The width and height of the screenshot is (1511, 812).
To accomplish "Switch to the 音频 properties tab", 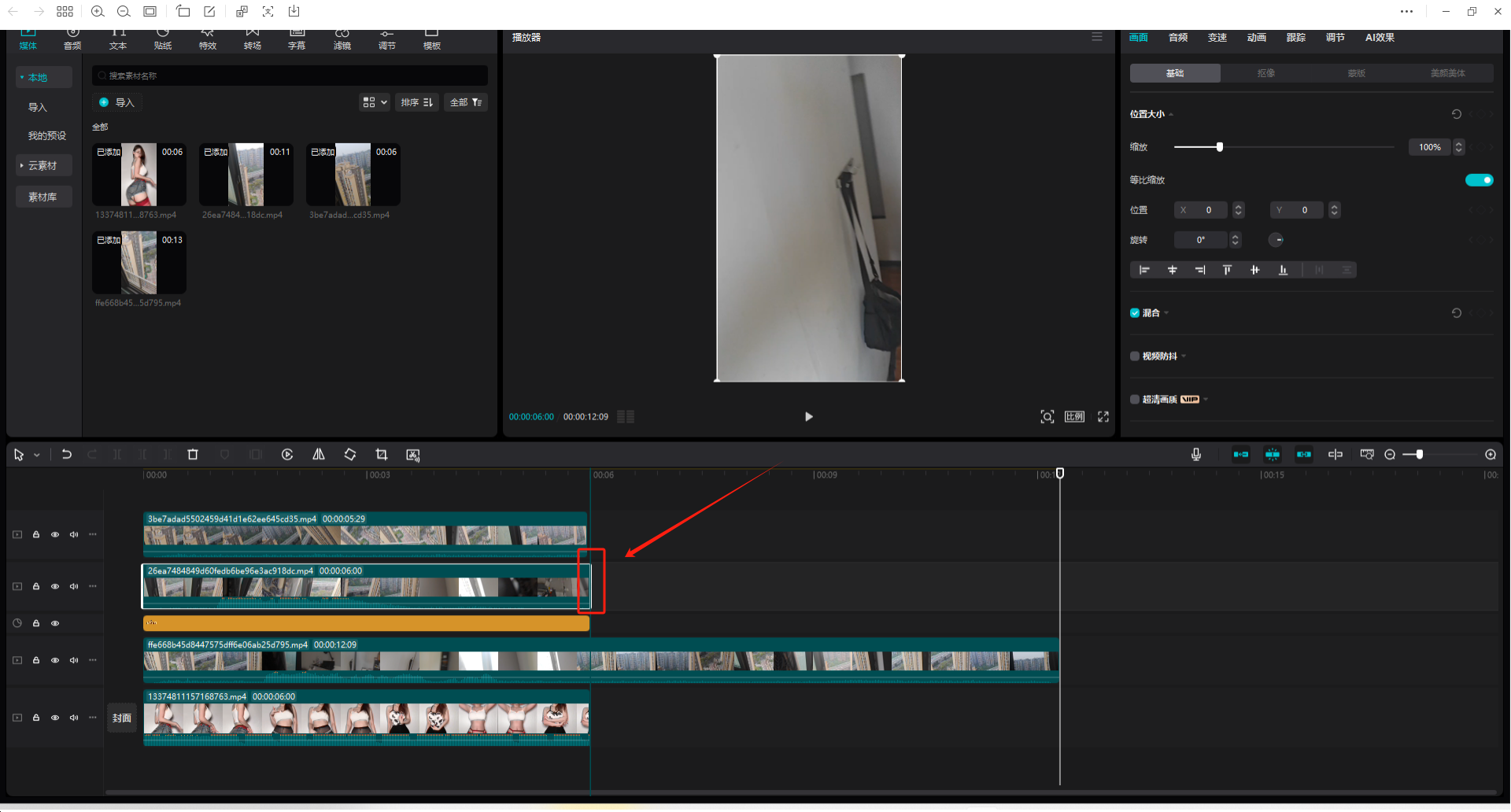I will [x=1178, y=38].
